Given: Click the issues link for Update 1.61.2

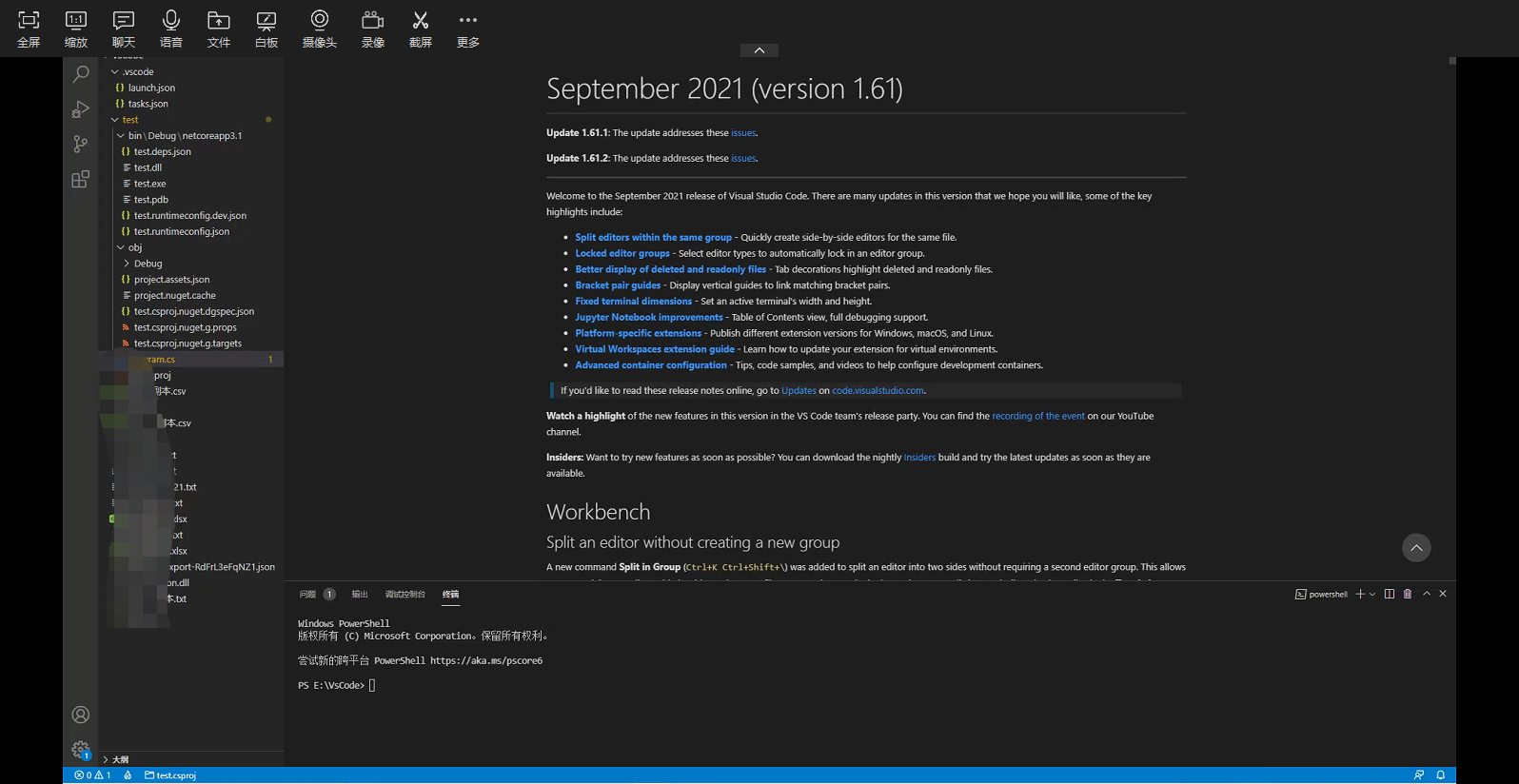Looking at the screenshot, I should pos(743,159).
